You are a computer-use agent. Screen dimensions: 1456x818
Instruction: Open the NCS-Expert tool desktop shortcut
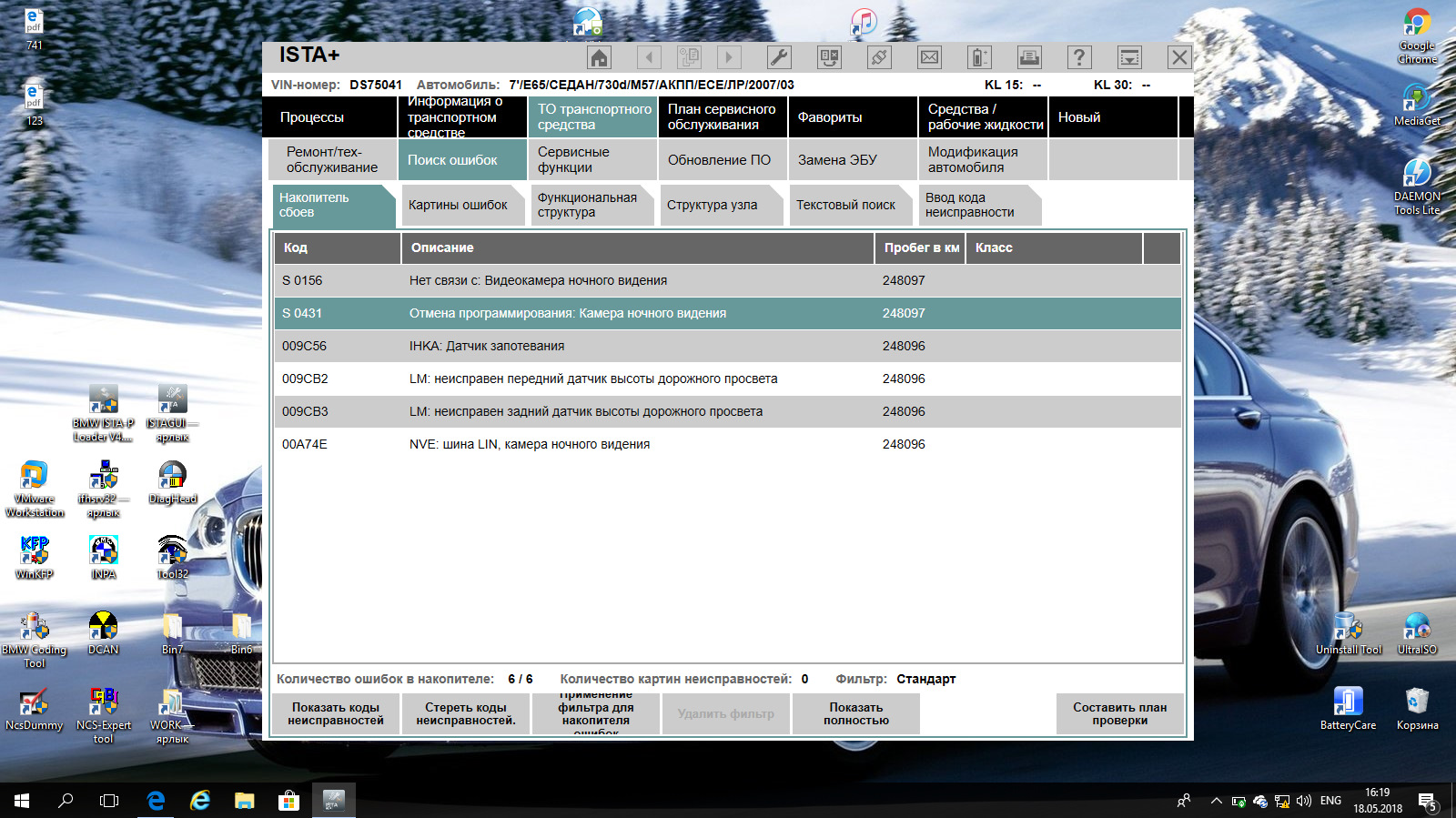click(104, 715)
